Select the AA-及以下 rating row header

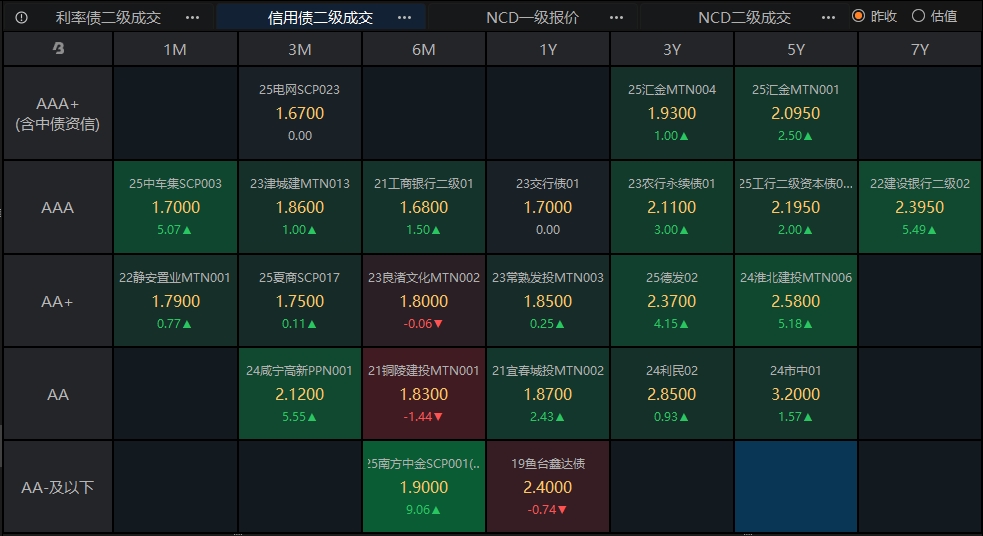[58, 488]
